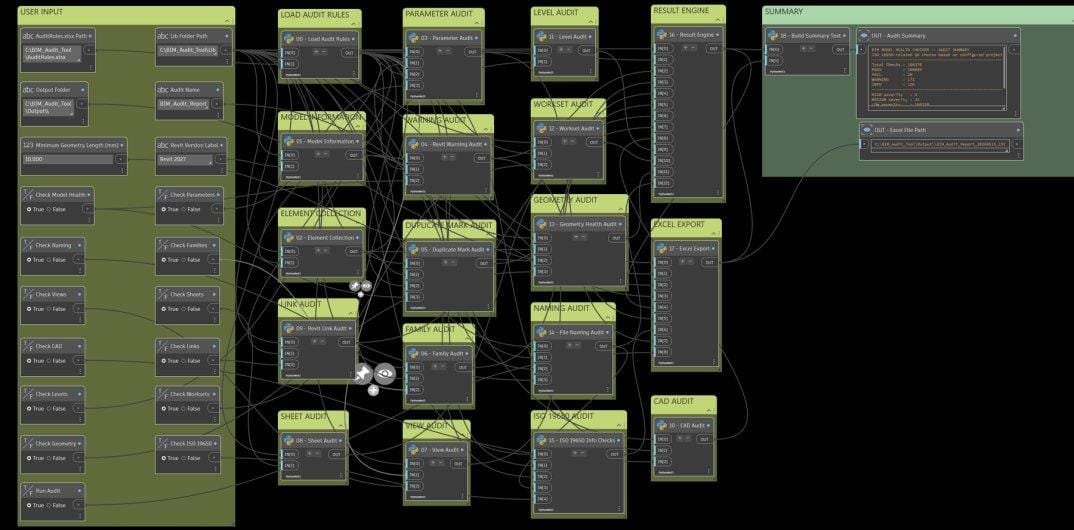Click the Python icon on 14 - File Naming Audit node
Image resolution: width=1074 pixels, height=530 pixels.
coord(541,332)
